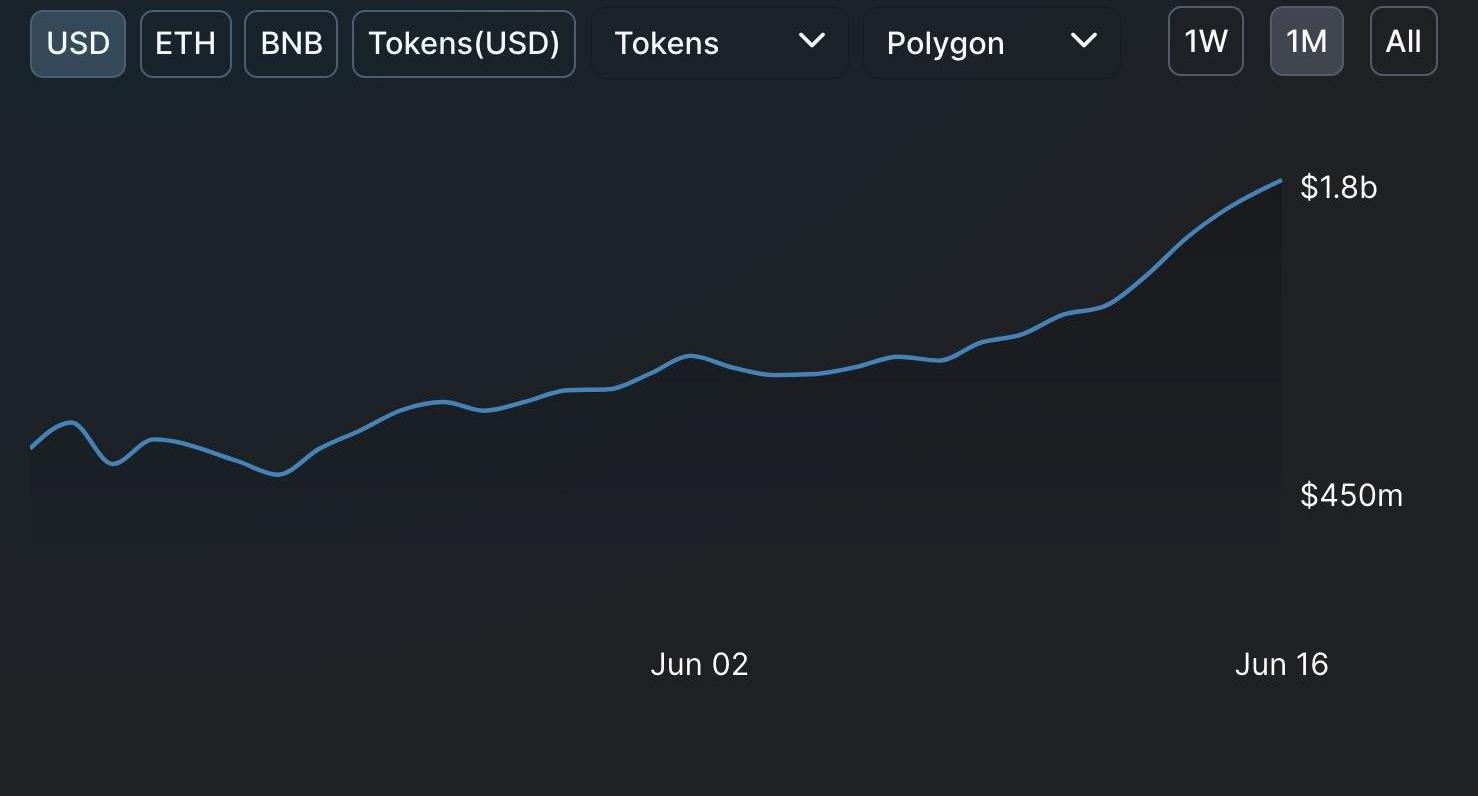Switch chart denomination to BNB
1478x796 pixels.
click(x=291, y=43)
